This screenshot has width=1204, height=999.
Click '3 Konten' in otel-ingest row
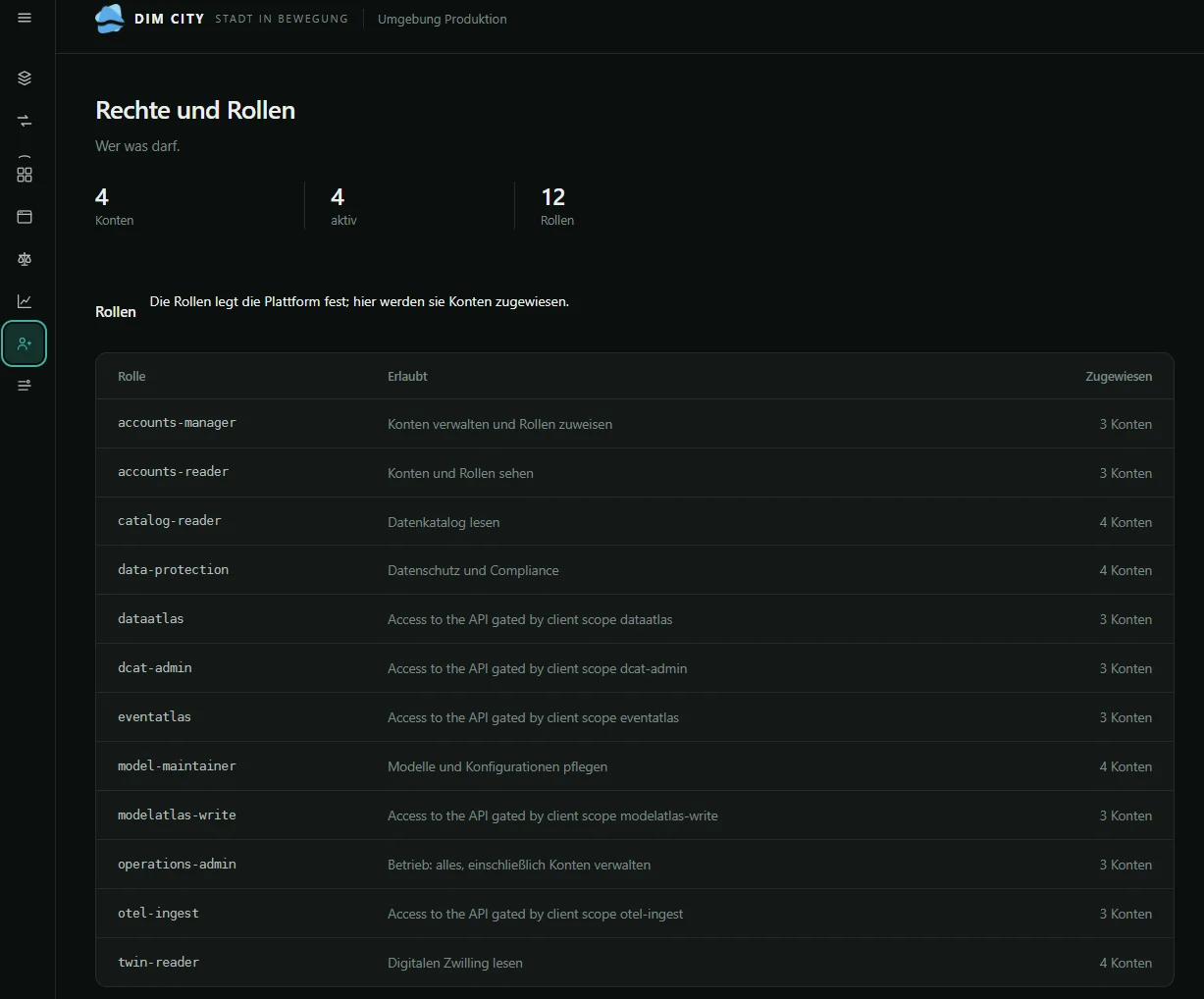[x=1125, y=915]
